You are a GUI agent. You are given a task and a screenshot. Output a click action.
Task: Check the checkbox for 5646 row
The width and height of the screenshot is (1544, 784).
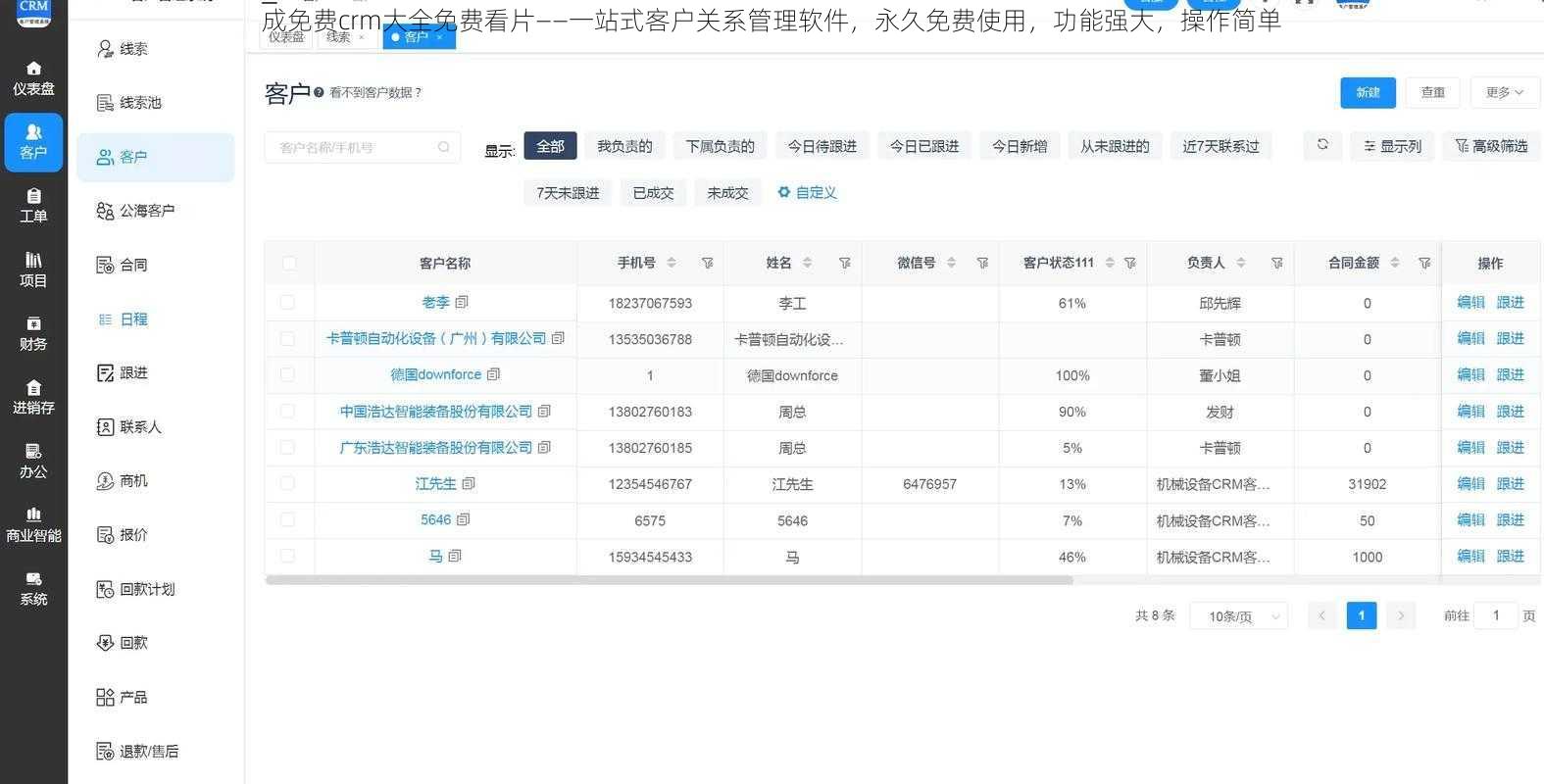[287, 519]
